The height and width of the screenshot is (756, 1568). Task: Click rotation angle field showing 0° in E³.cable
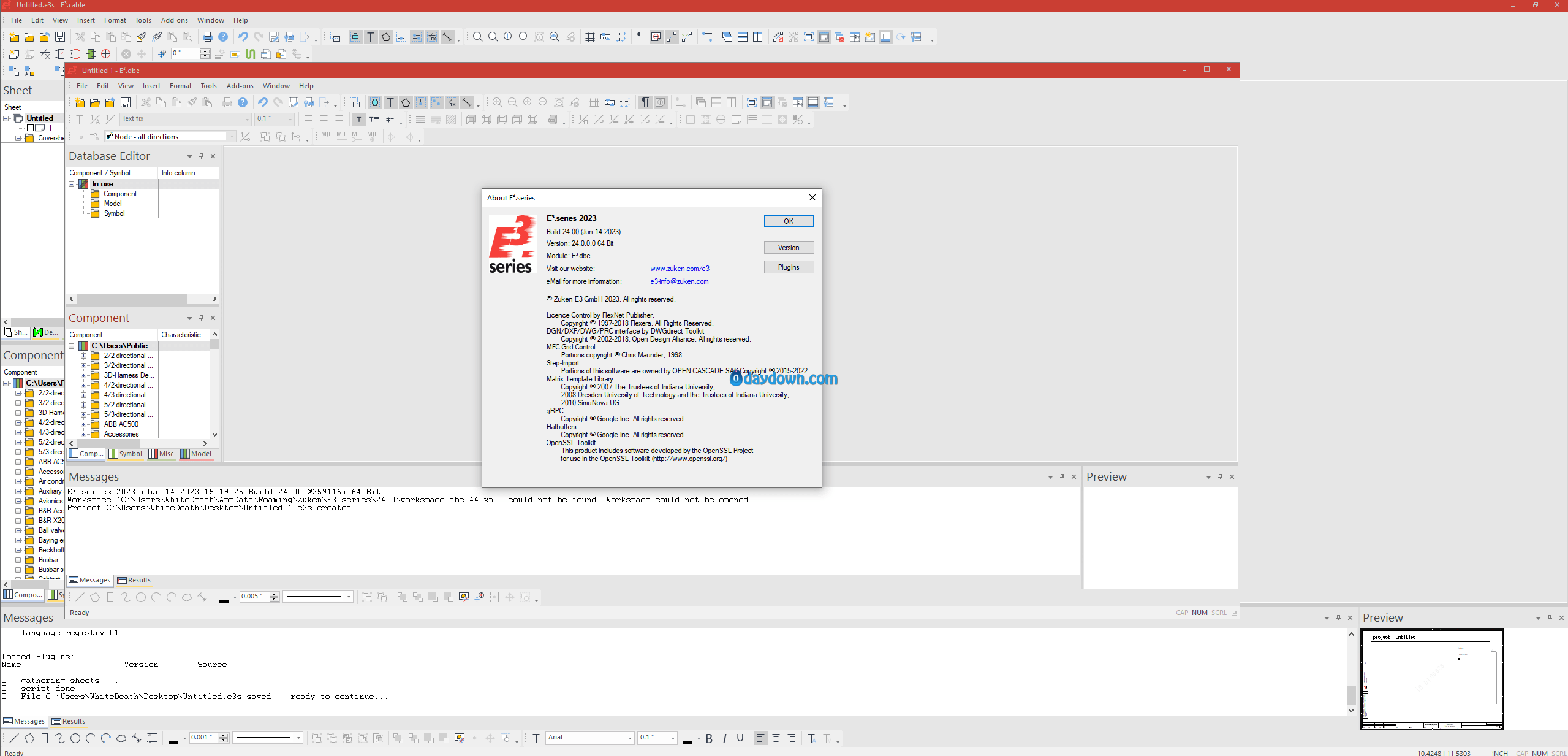[186, 54]
